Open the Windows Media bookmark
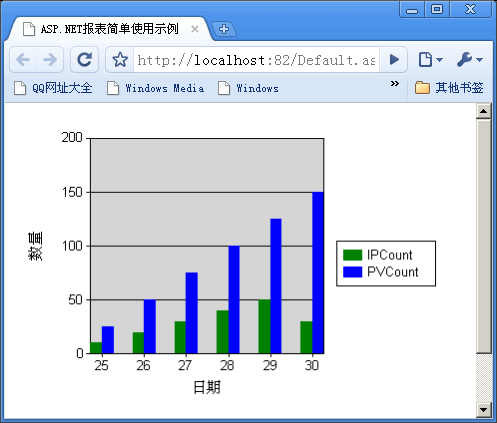The height and width of the screenshot is (423, 497). click(156, 88)
